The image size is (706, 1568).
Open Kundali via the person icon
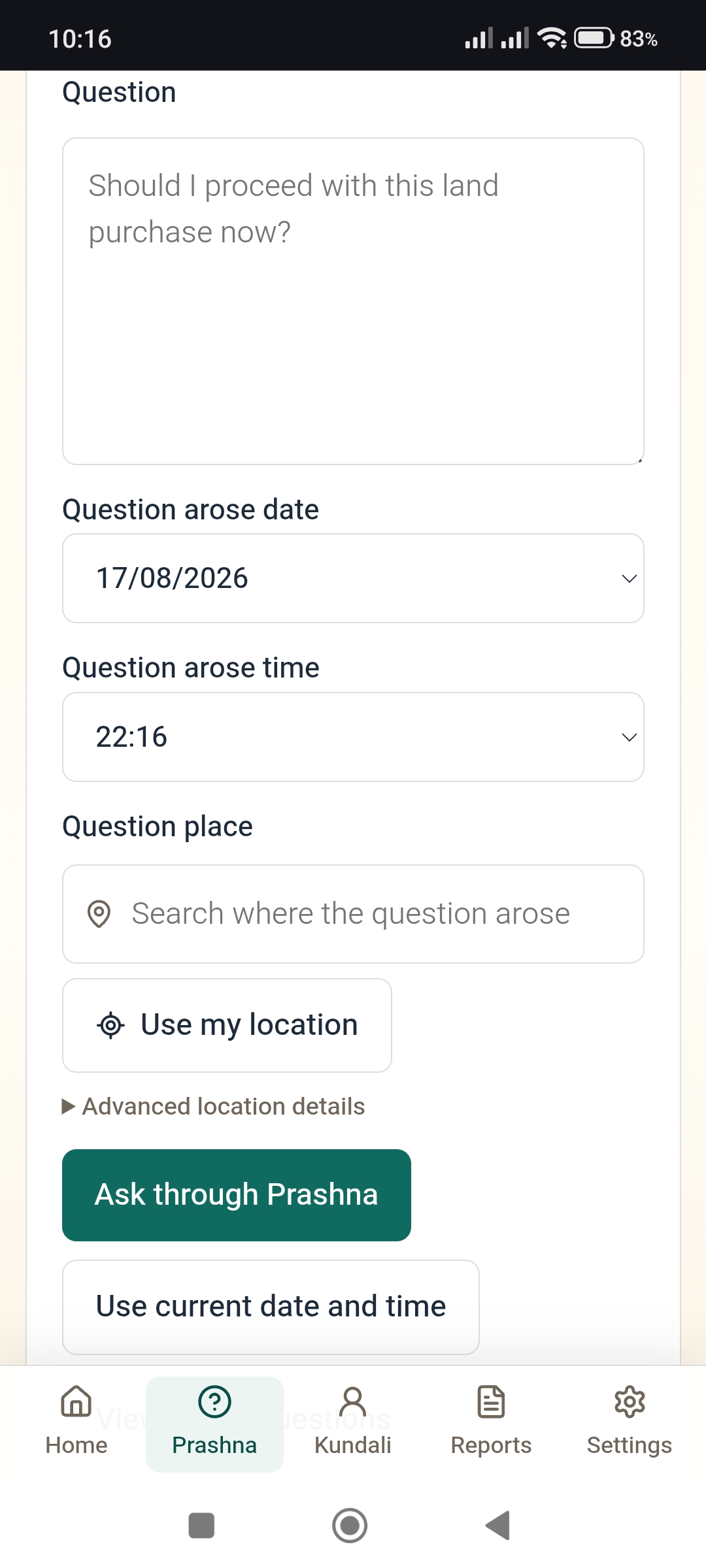(x=353, y=1401)
